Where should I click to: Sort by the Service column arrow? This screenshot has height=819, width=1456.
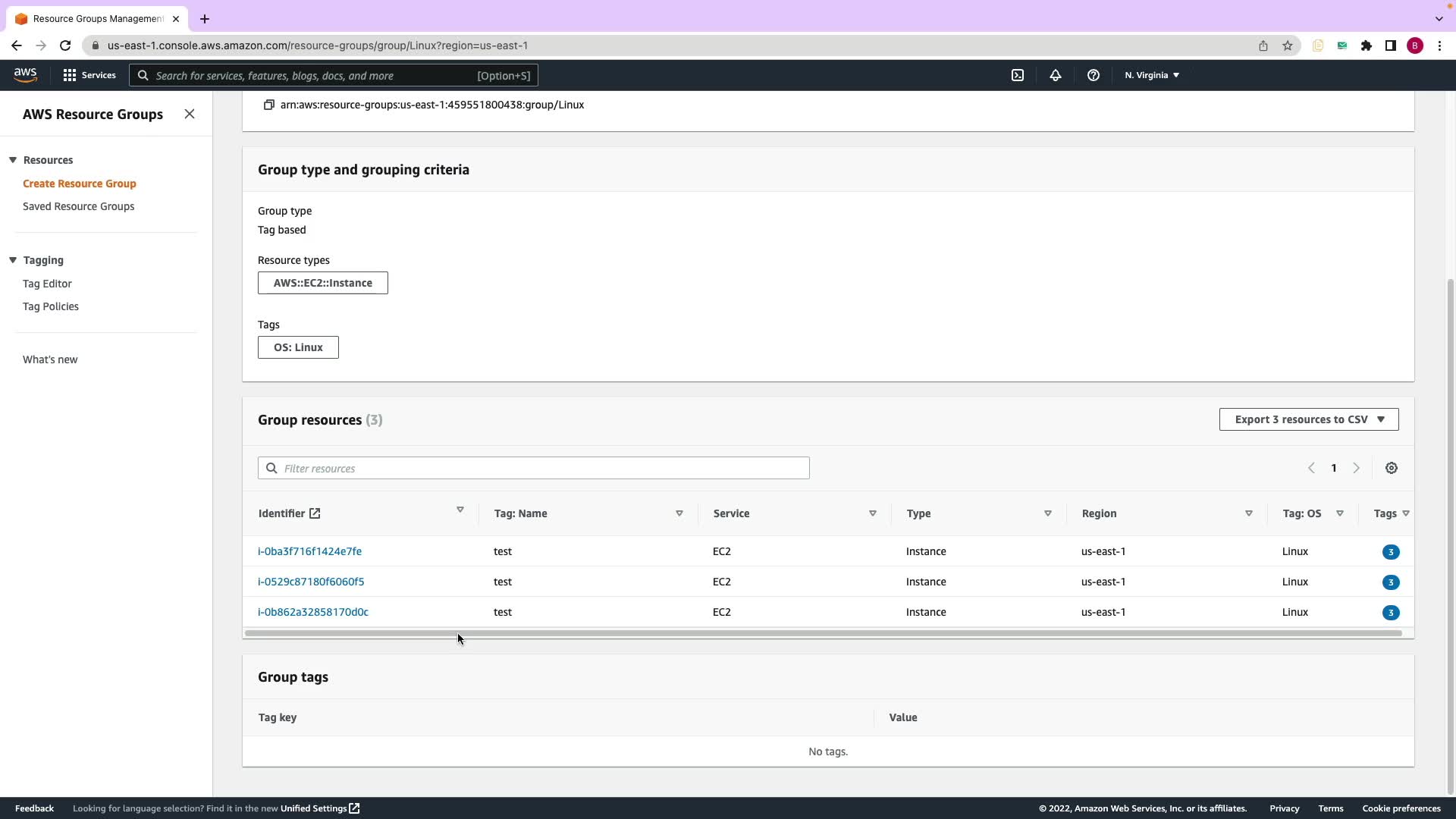872,513
